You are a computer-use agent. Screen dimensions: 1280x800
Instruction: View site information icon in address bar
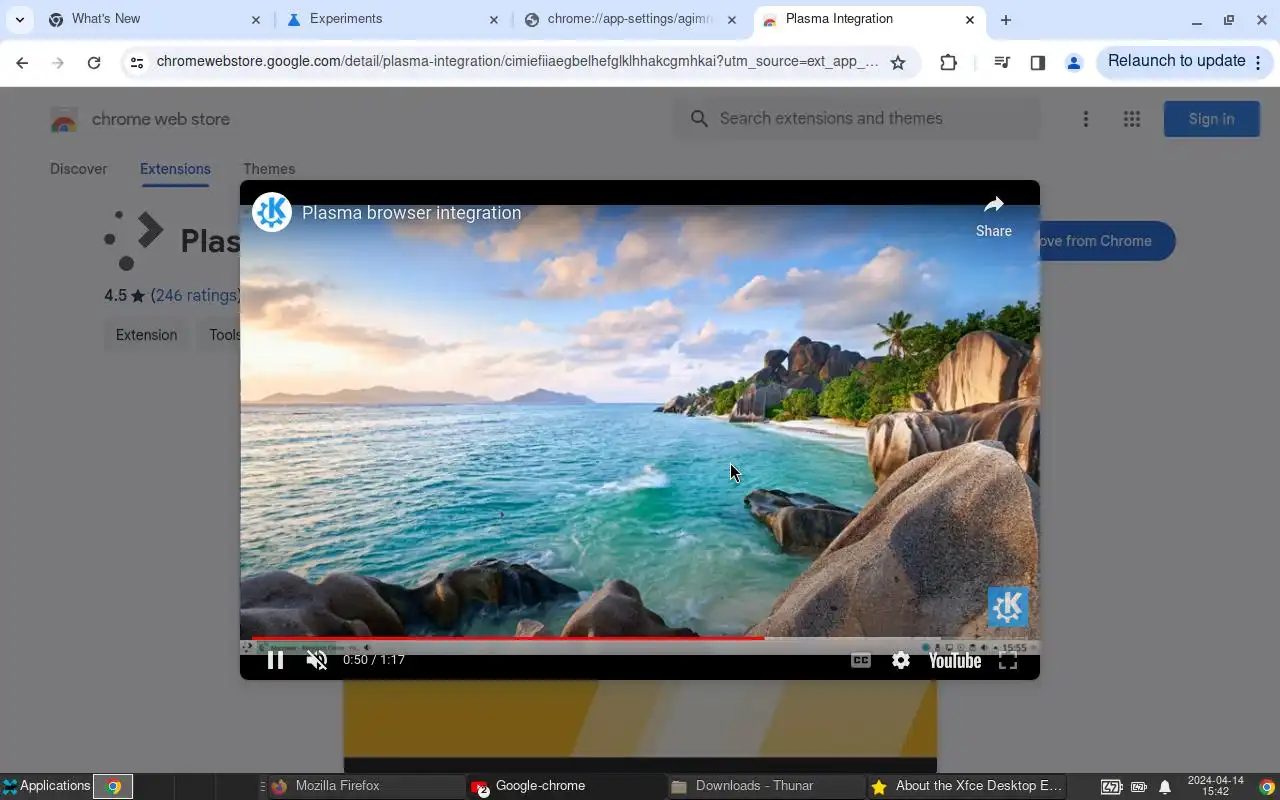[x=137, y=62]
